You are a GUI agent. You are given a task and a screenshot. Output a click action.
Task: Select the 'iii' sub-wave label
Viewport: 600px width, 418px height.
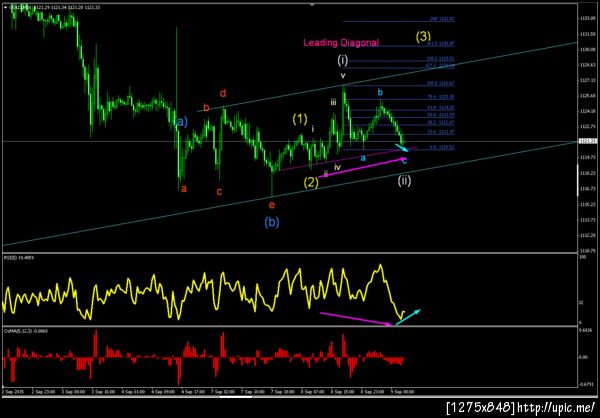pos(333,102)
